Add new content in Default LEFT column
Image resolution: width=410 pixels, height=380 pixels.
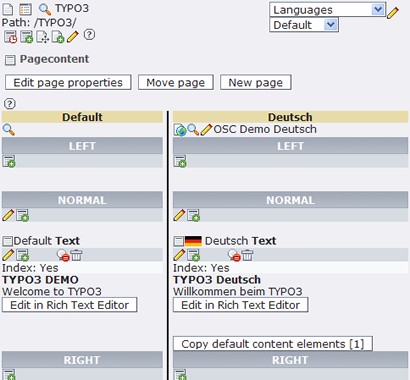click(9, 161)
